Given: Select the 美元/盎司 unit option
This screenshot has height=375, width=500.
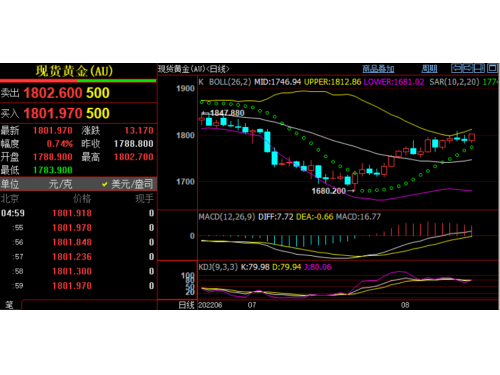Looking at the screenshot, I should click(132, 184).
